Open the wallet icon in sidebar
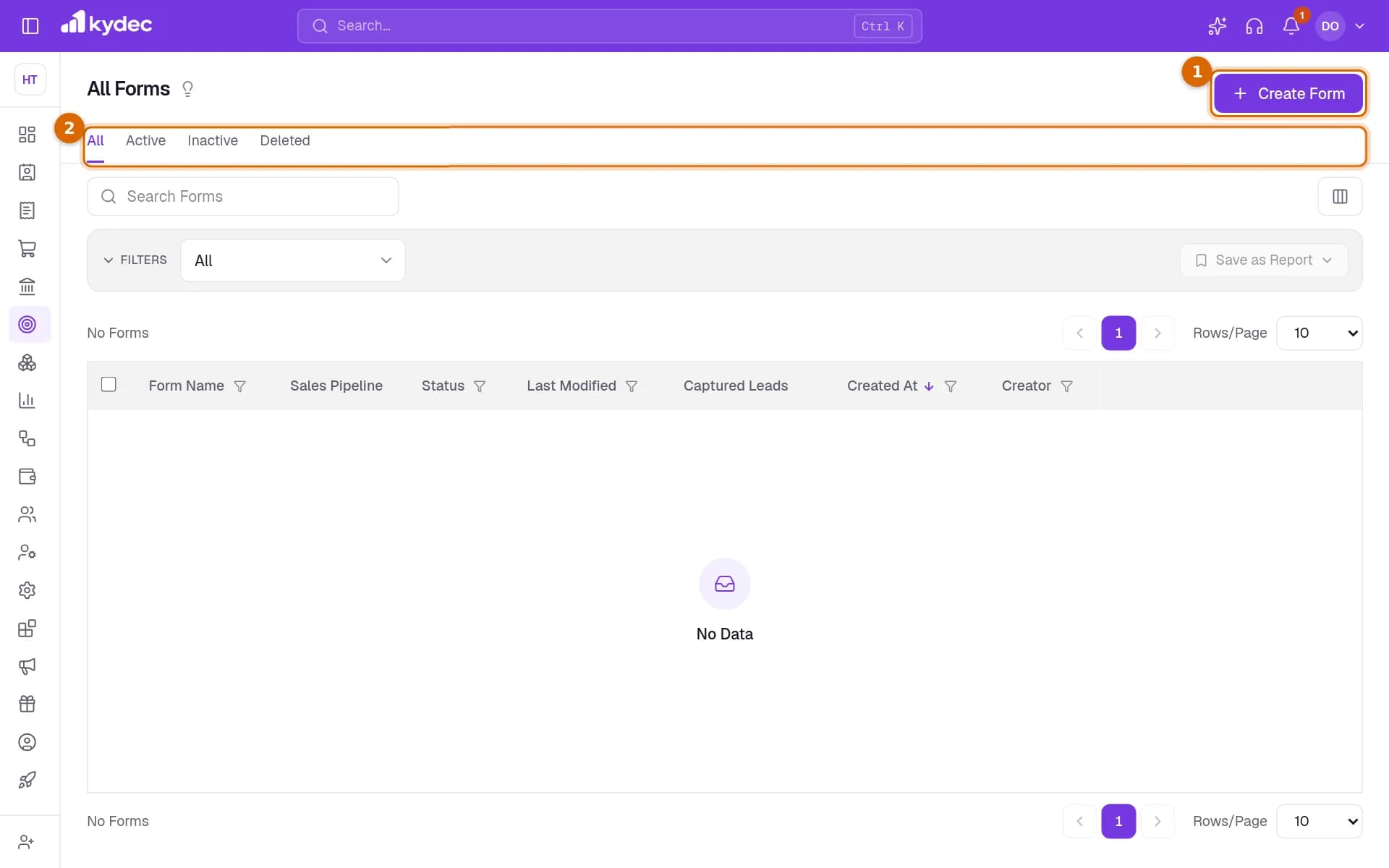 coord(27,476)
